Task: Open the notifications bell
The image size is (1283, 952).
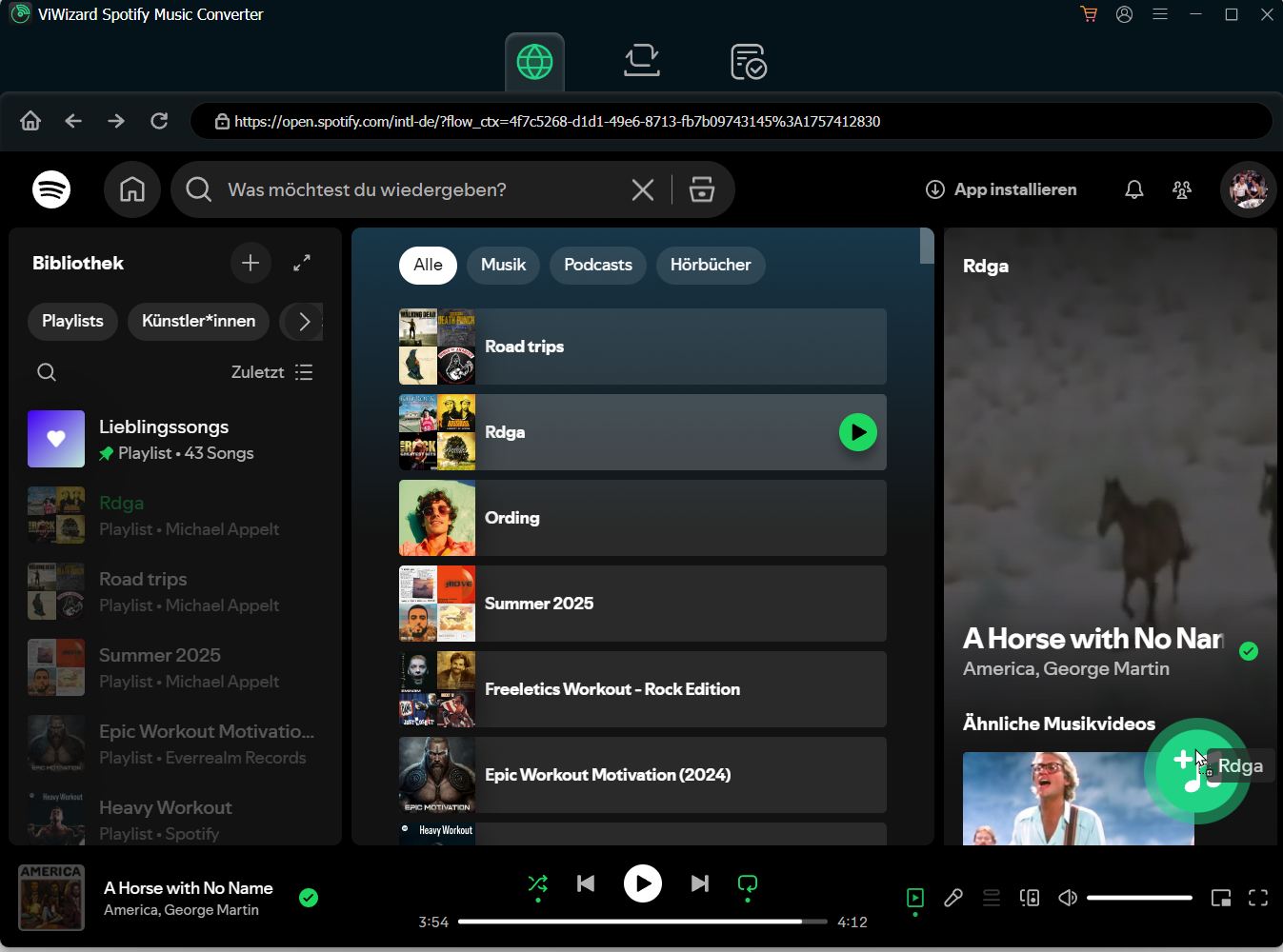Action: (1134, 189)
